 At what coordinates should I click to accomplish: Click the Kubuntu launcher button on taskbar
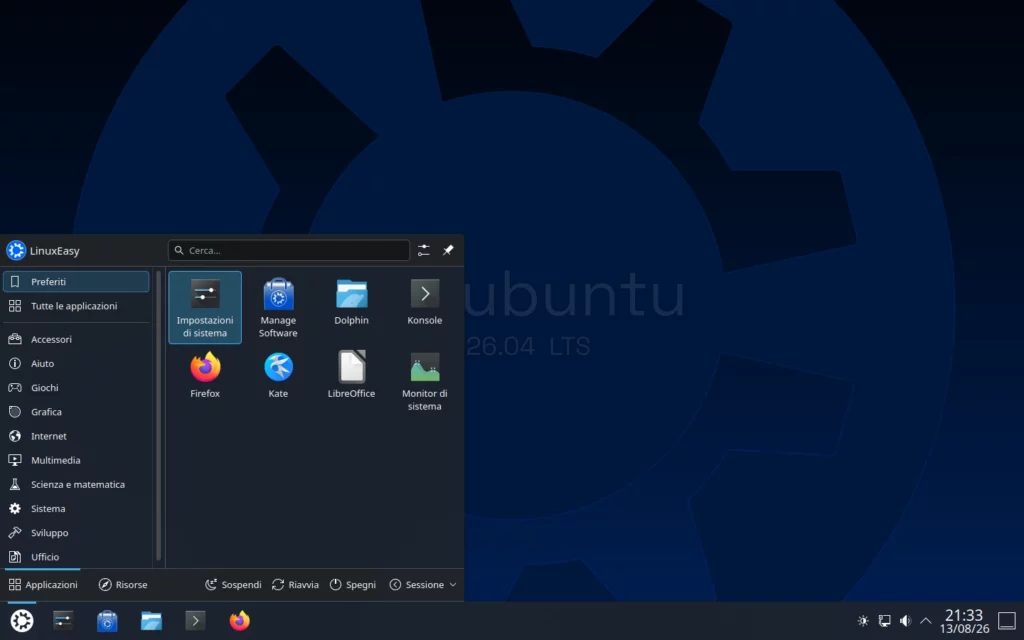pyautogui.click(x=22, y=620)
